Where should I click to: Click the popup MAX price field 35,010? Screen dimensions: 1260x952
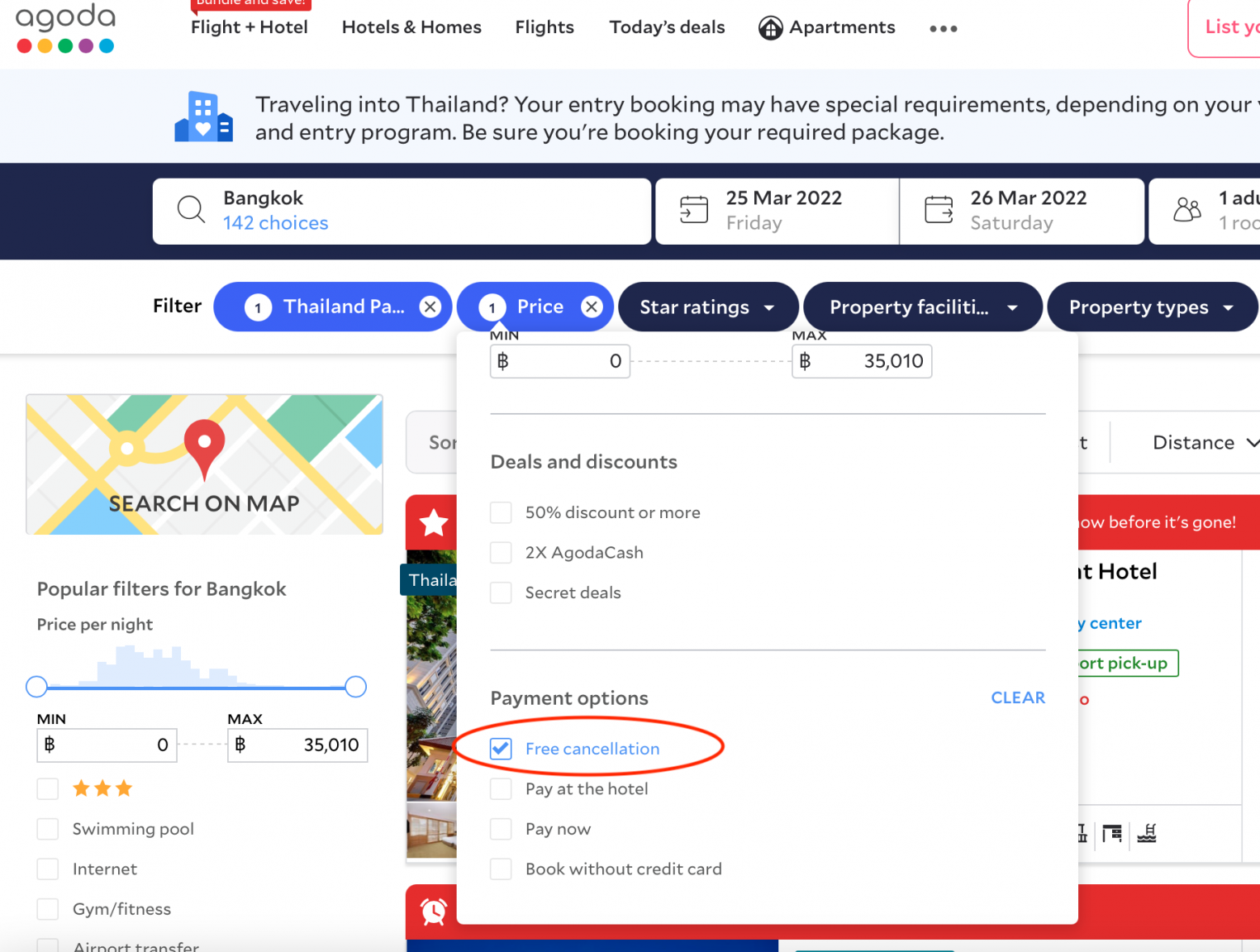pyautogui.click(x=862, y=361)
